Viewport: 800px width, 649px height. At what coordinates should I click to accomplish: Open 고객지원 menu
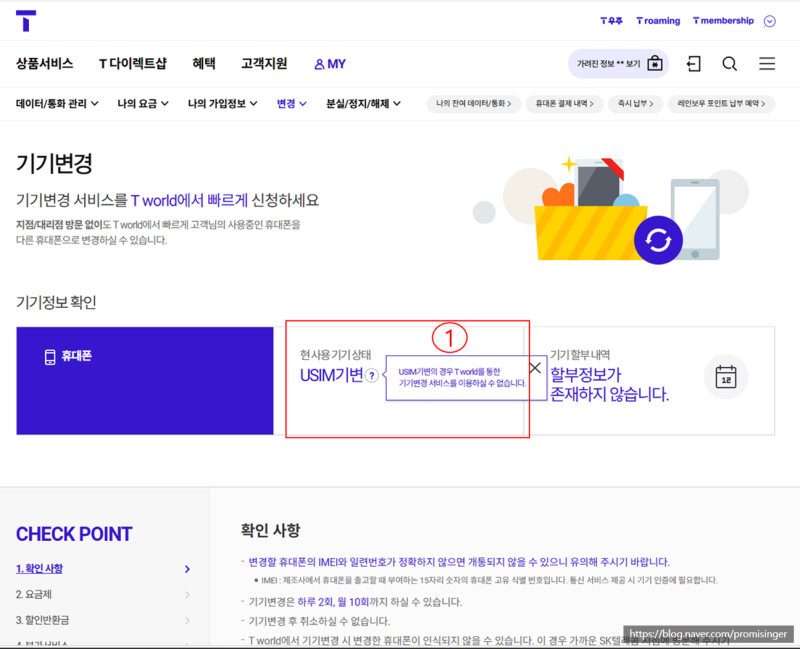264,64
